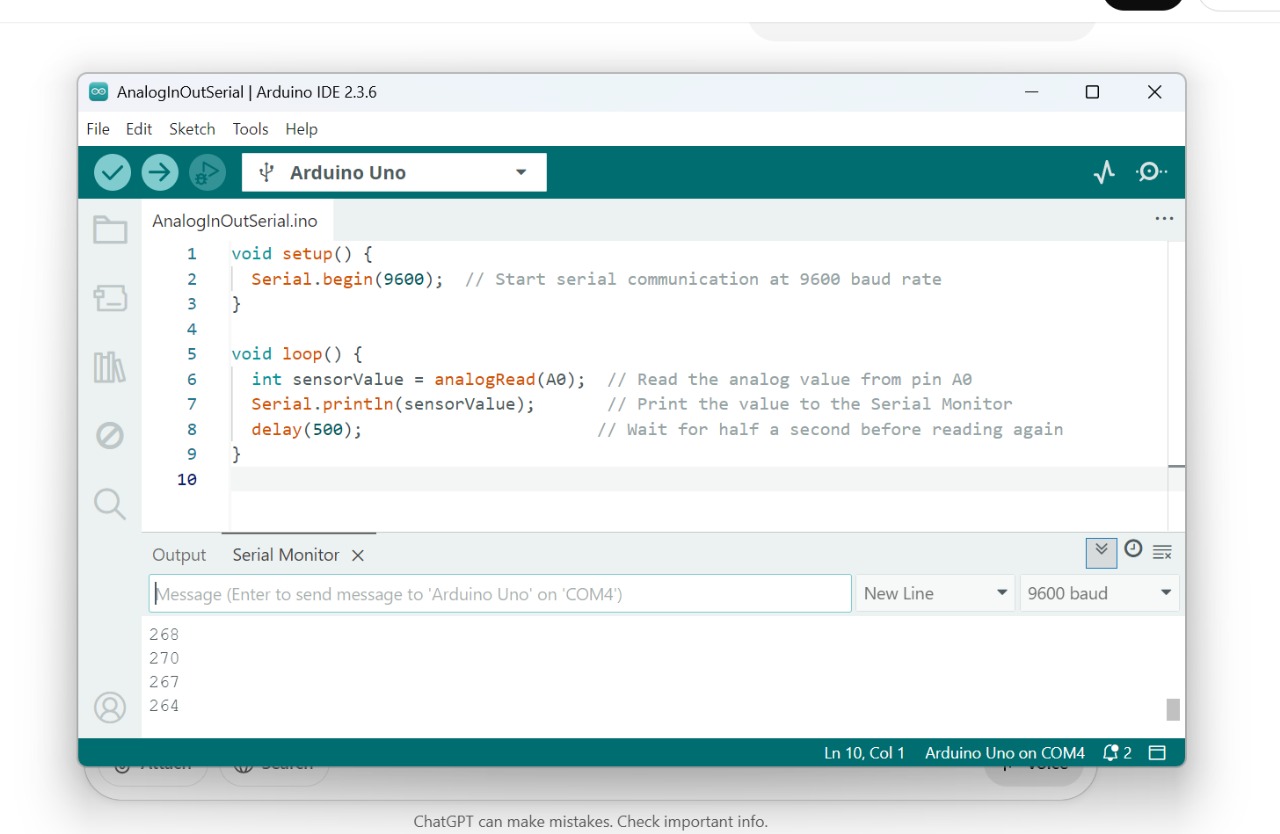Click the Verify checkmark button
The width and height of the screenshot is (1280, 834).
tap(112, 172)
